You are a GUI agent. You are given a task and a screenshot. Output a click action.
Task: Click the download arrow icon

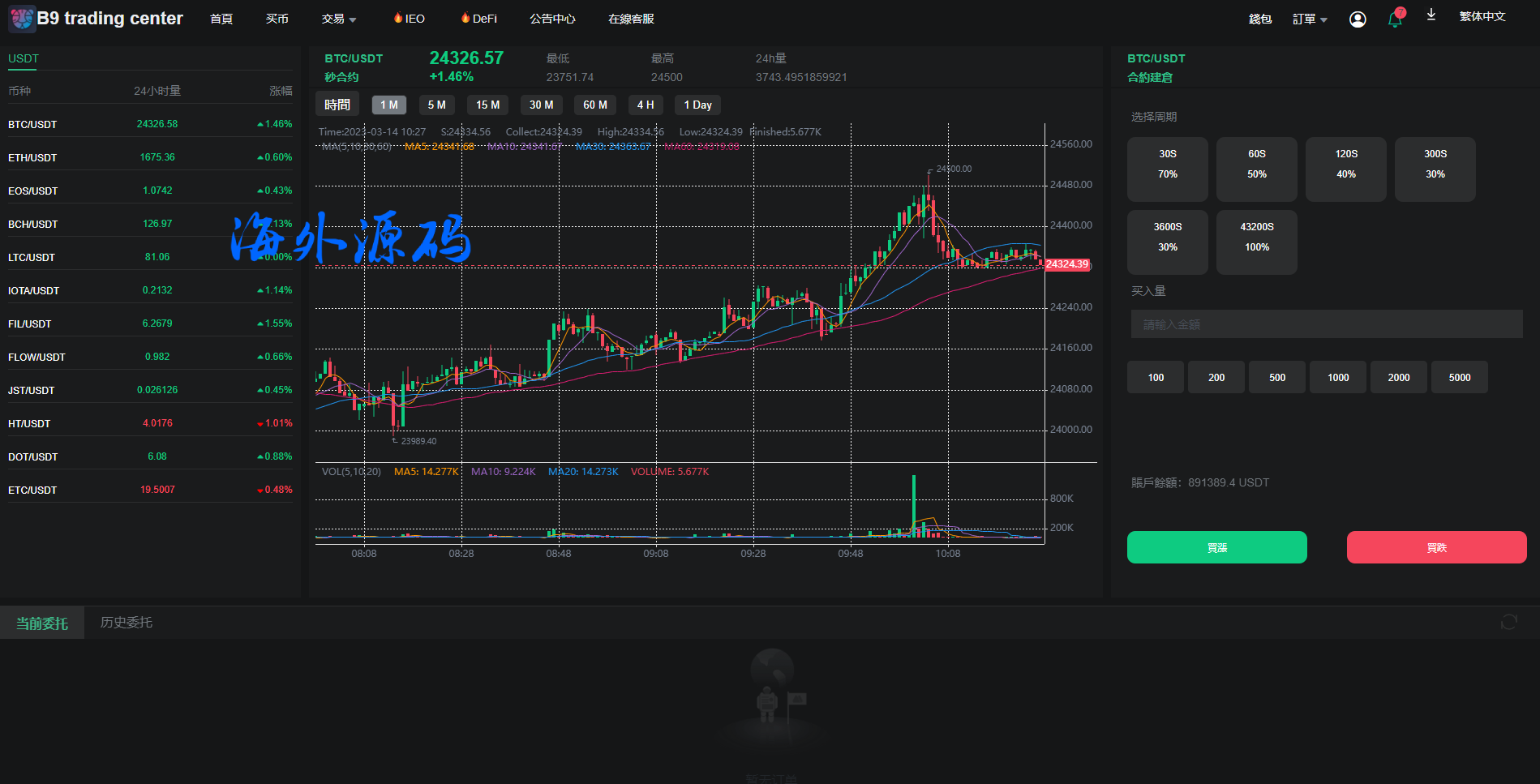1431,15
